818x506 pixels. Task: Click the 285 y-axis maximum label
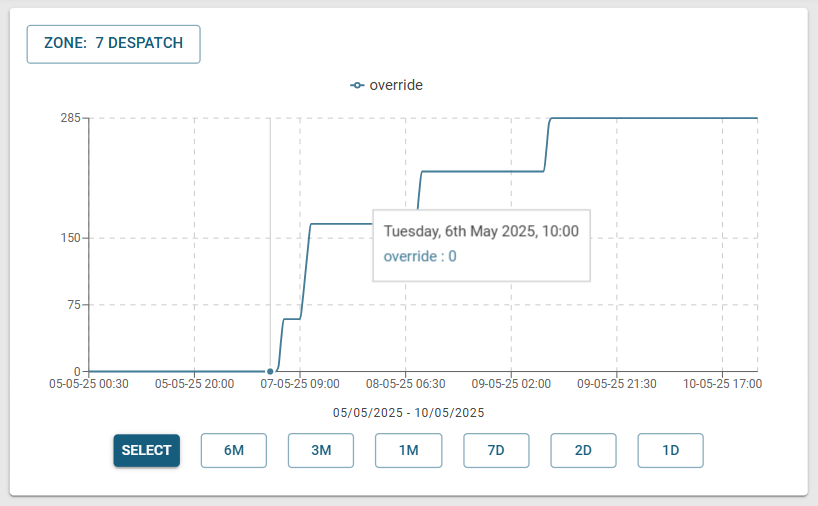[x=70, y=118]
